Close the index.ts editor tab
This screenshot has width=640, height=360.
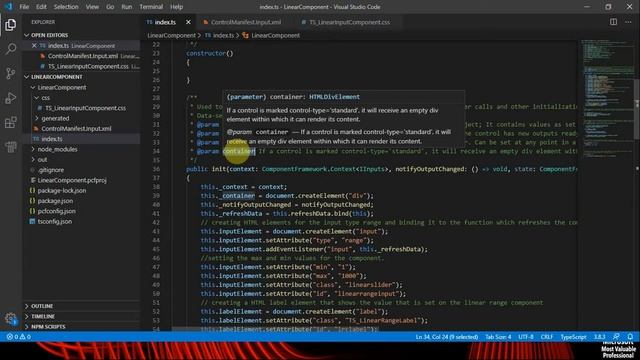pos(188,22)
